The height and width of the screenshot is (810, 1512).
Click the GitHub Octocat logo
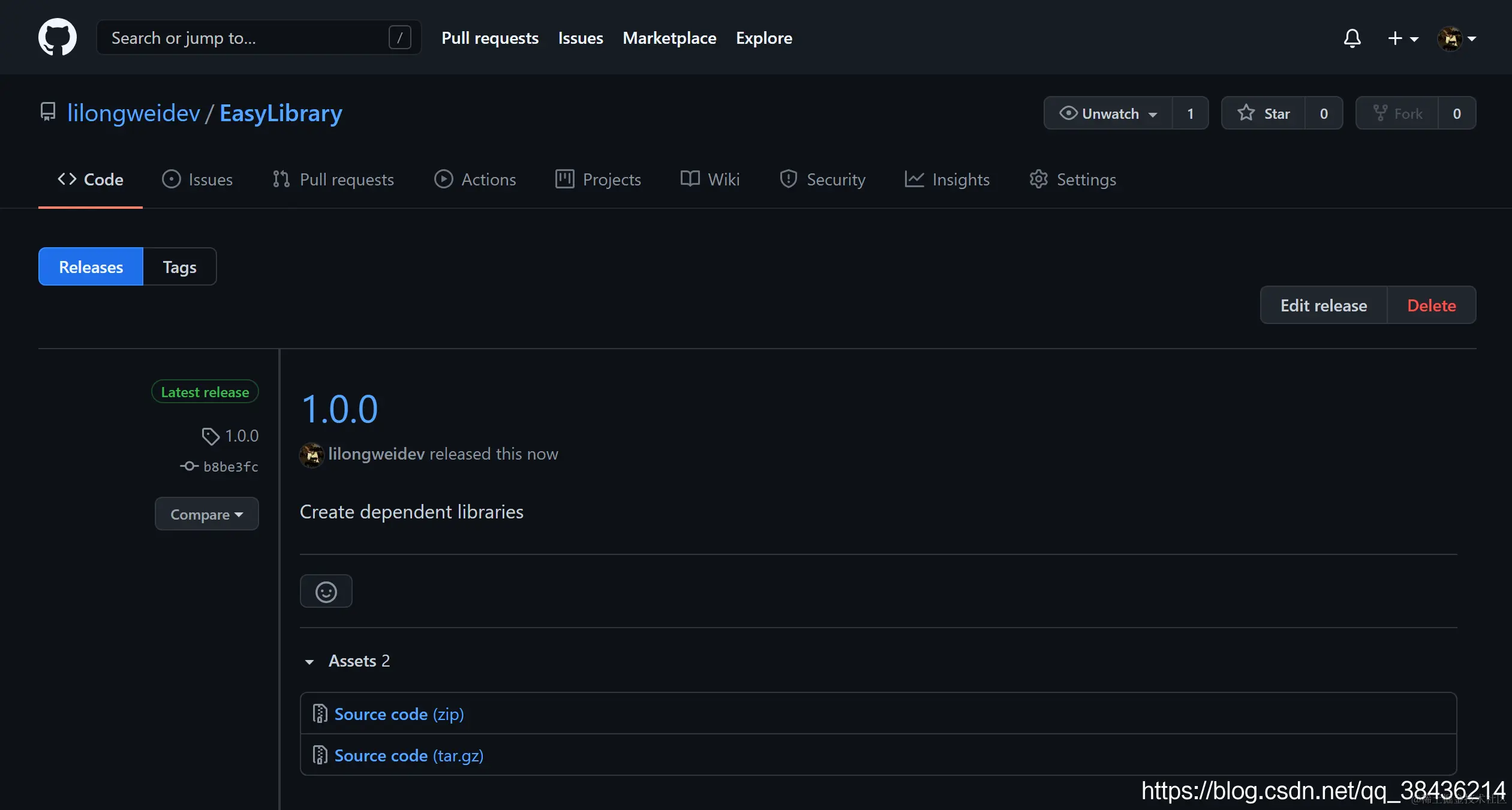58,37
